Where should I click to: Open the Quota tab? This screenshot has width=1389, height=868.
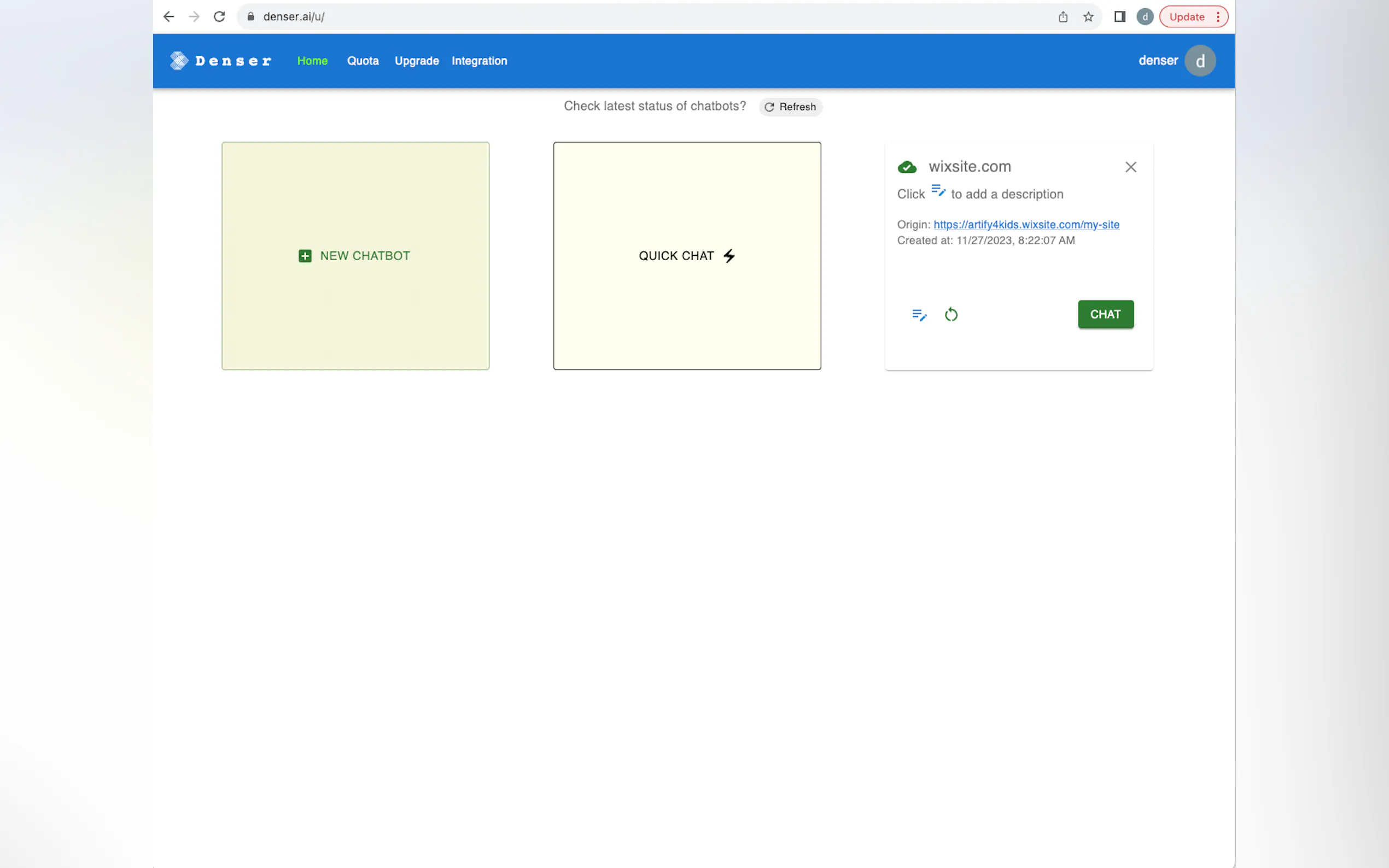363,61
